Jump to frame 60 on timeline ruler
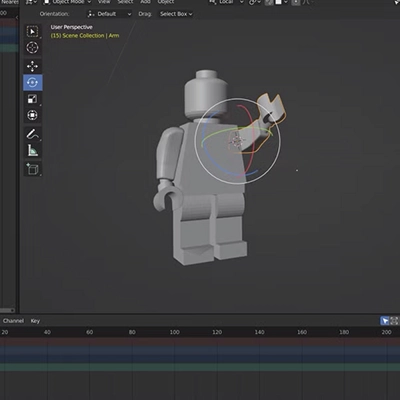 [x=90, y=332]
